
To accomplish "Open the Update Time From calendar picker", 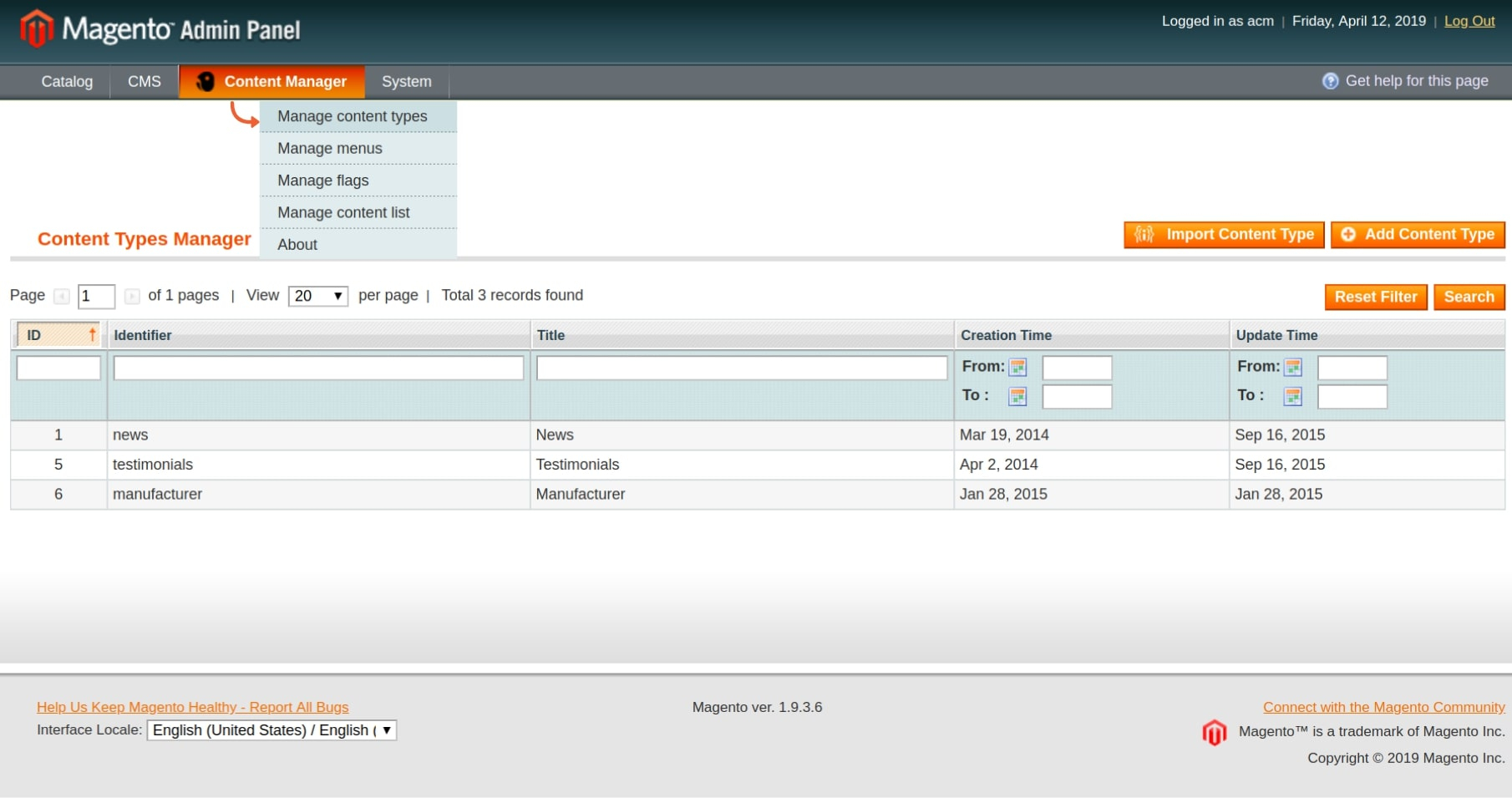I will [1292, 368].
